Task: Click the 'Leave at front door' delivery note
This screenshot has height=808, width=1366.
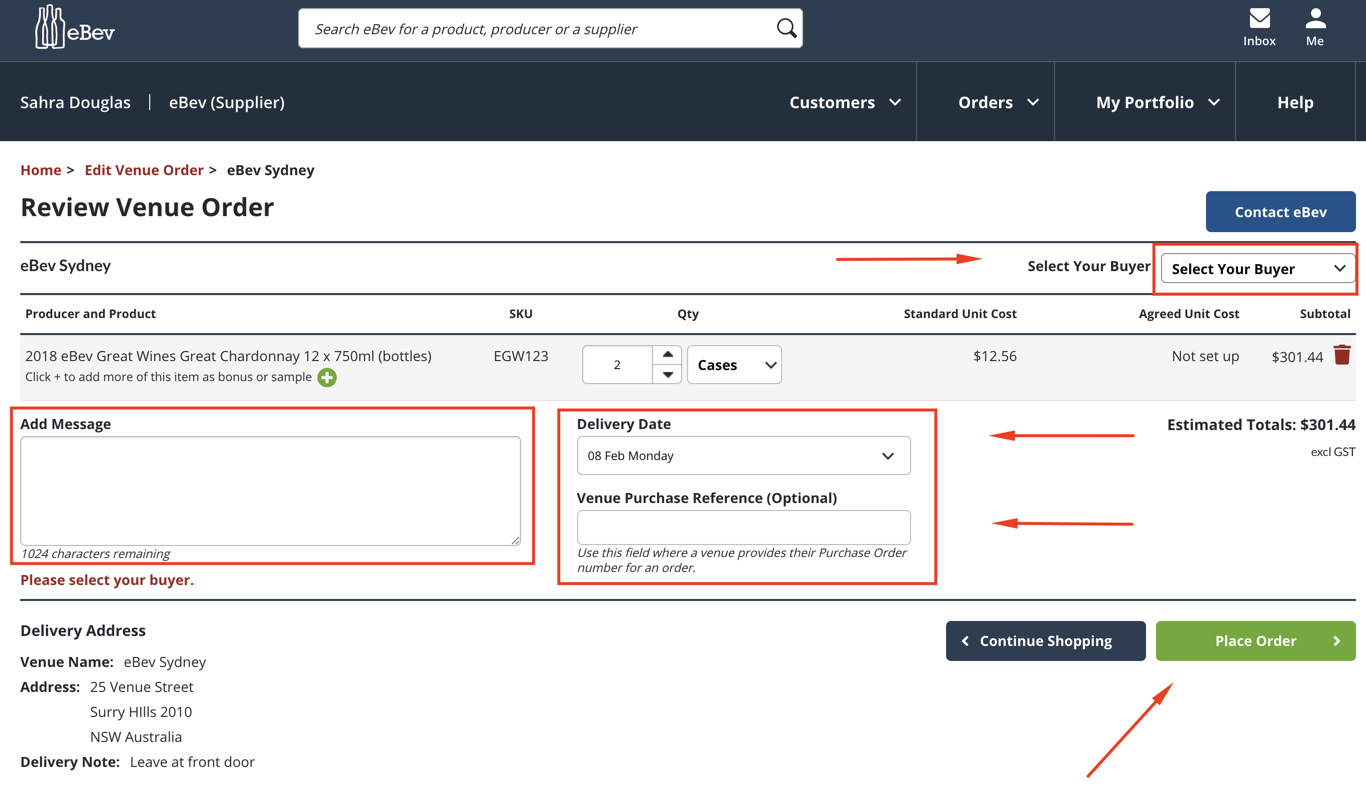Action: 192,762
